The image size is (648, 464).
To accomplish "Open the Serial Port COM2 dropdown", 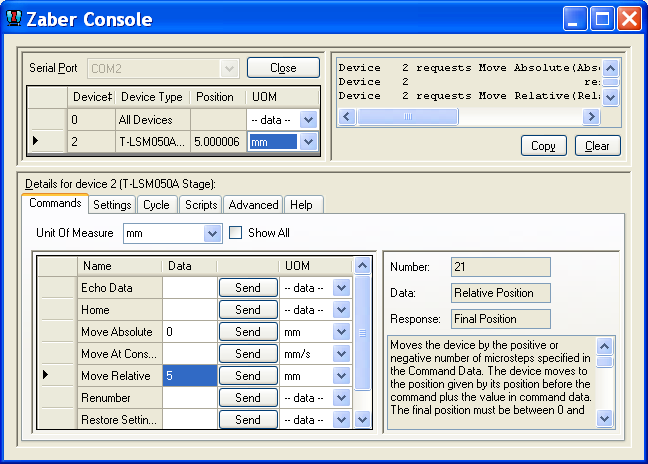I will (229, 69).
